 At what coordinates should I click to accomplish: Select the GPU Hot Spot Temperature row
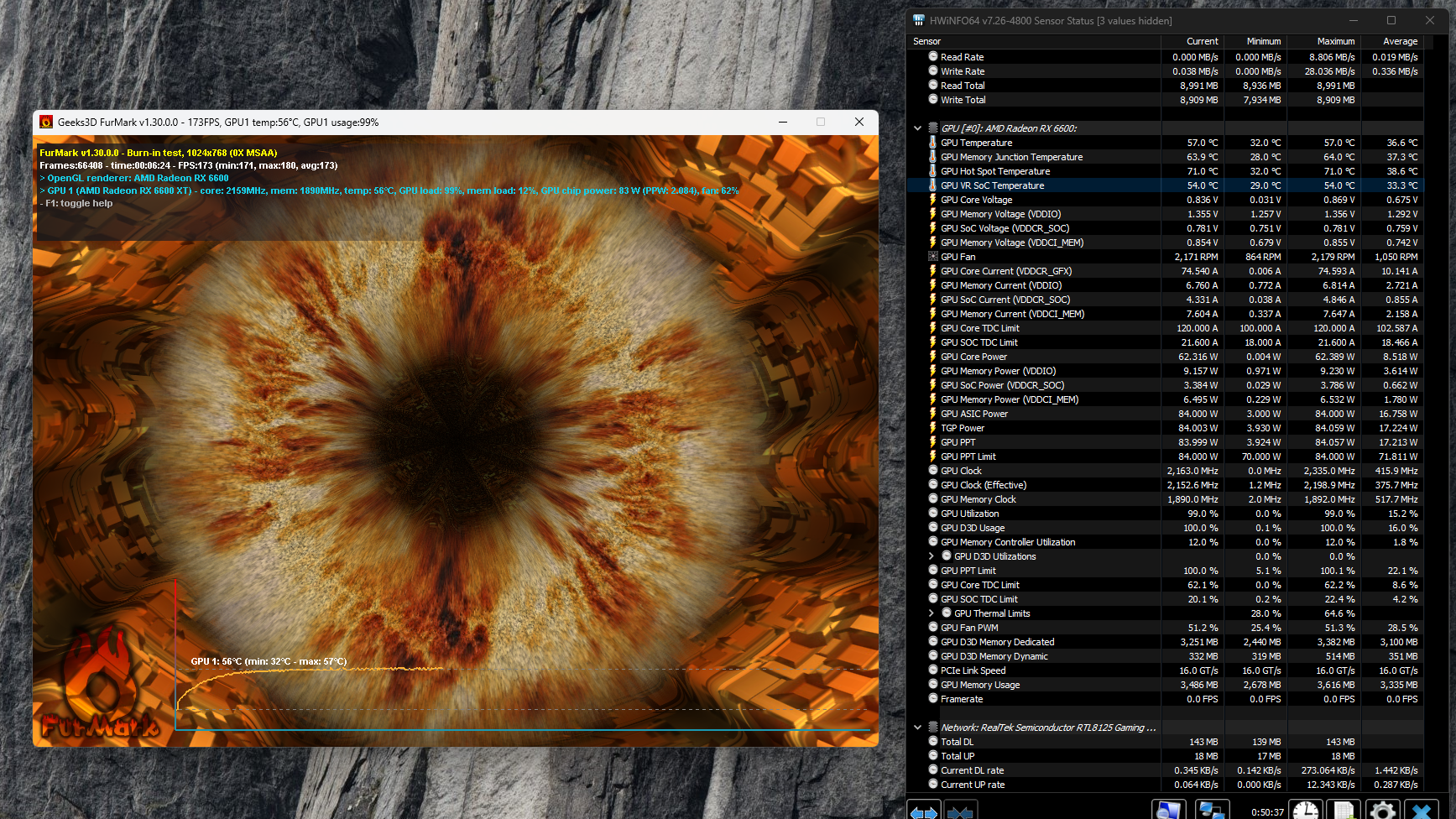[995, 171]
